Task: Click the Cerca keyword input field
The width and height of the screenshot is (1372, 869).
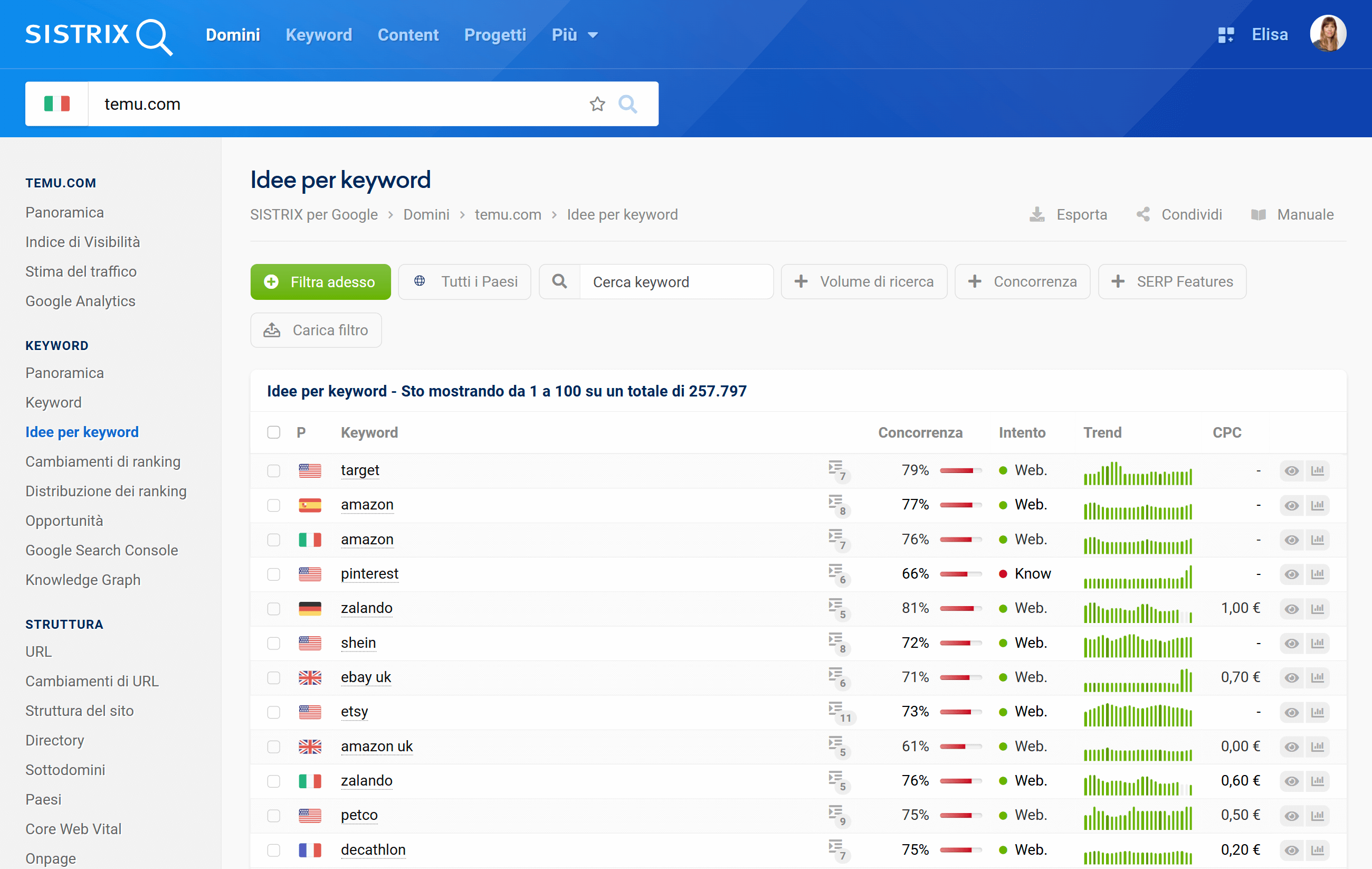Action: (x=677, y=282)
